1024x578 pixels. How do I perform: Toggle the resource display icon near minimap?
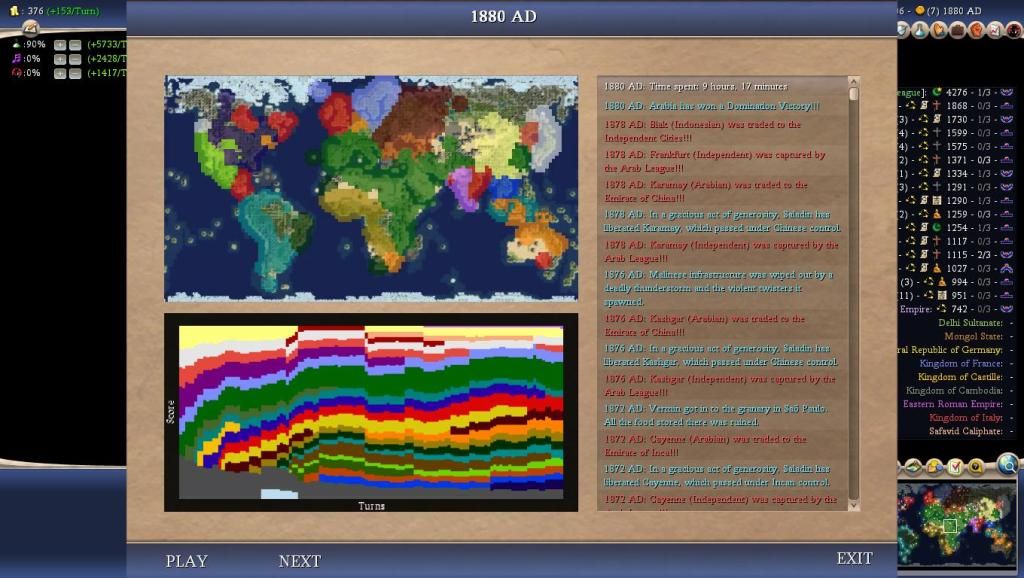(x=935, y=466)
